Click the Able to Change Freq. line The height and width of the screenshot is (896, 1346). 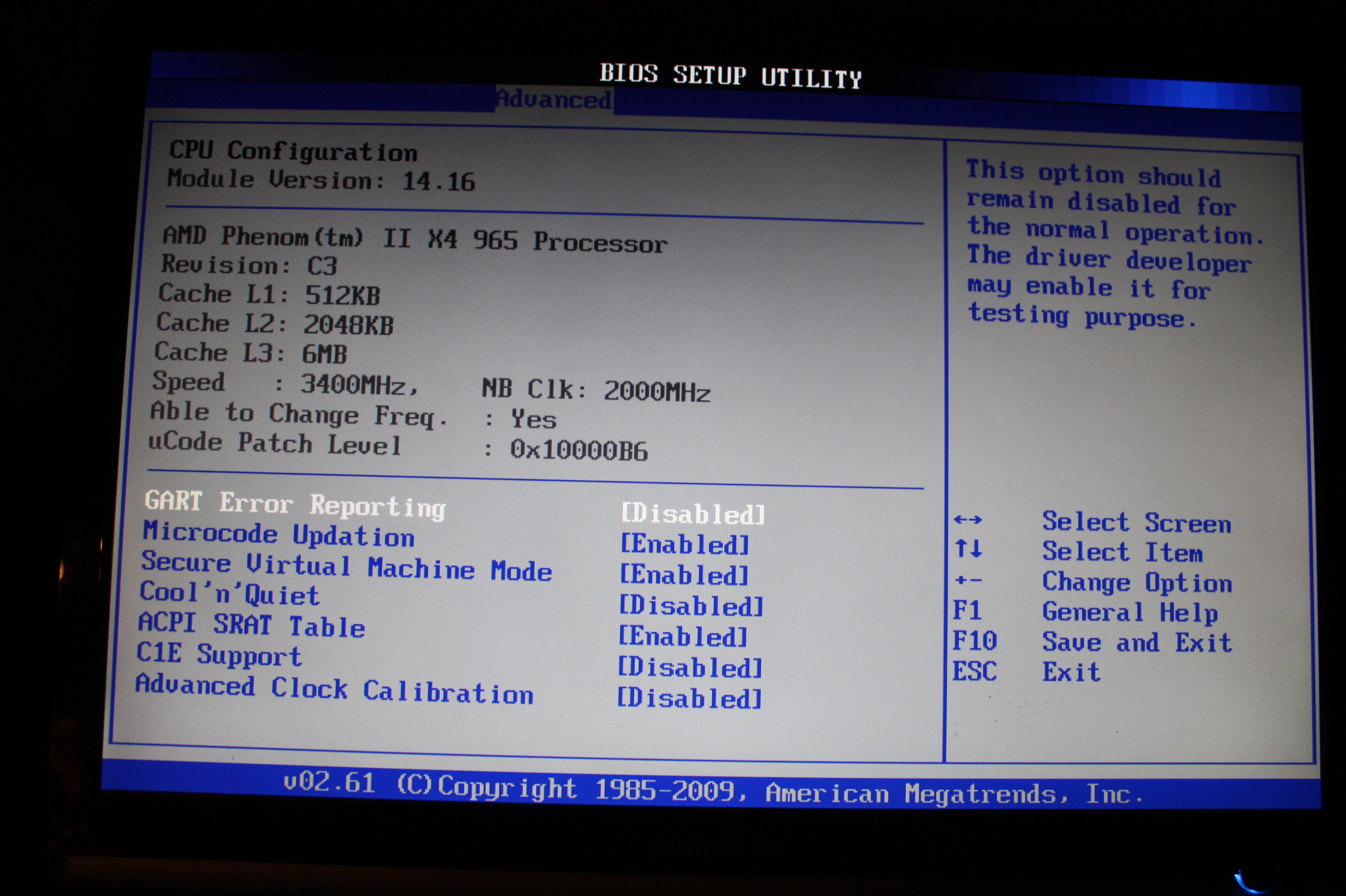(353, 415)
